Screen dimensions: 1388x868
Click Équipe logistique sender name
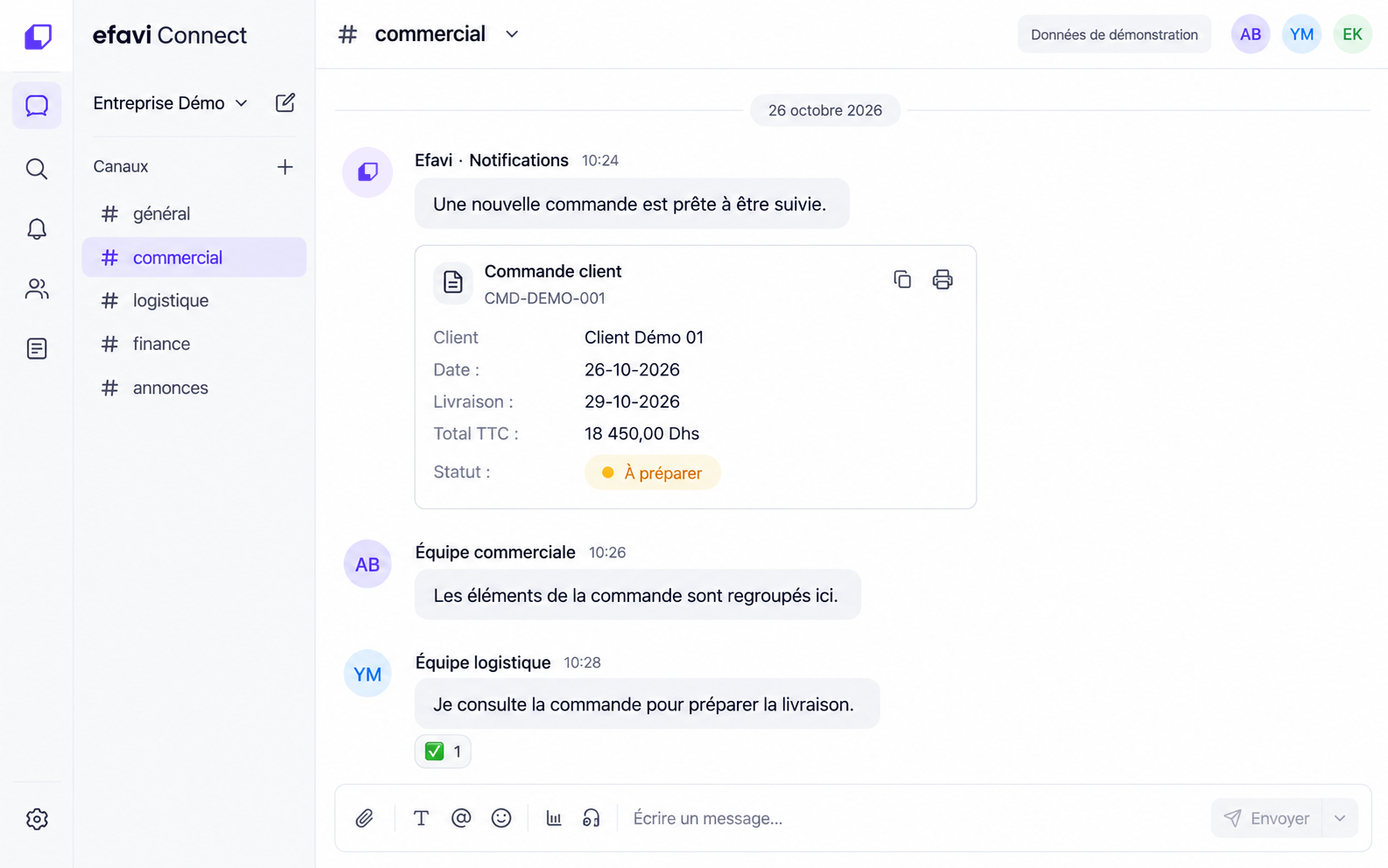pyautogui.click(x=483, y=662)
